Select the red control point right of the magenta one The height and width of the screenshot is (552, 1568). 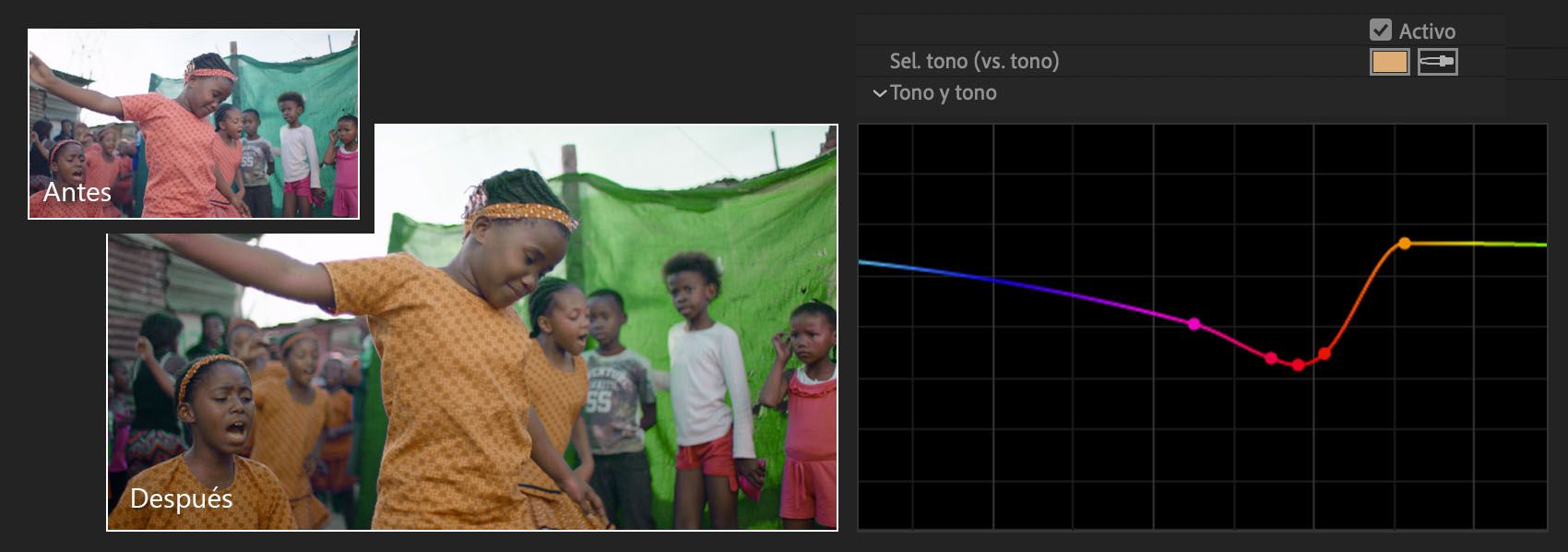coord(1270,358)
